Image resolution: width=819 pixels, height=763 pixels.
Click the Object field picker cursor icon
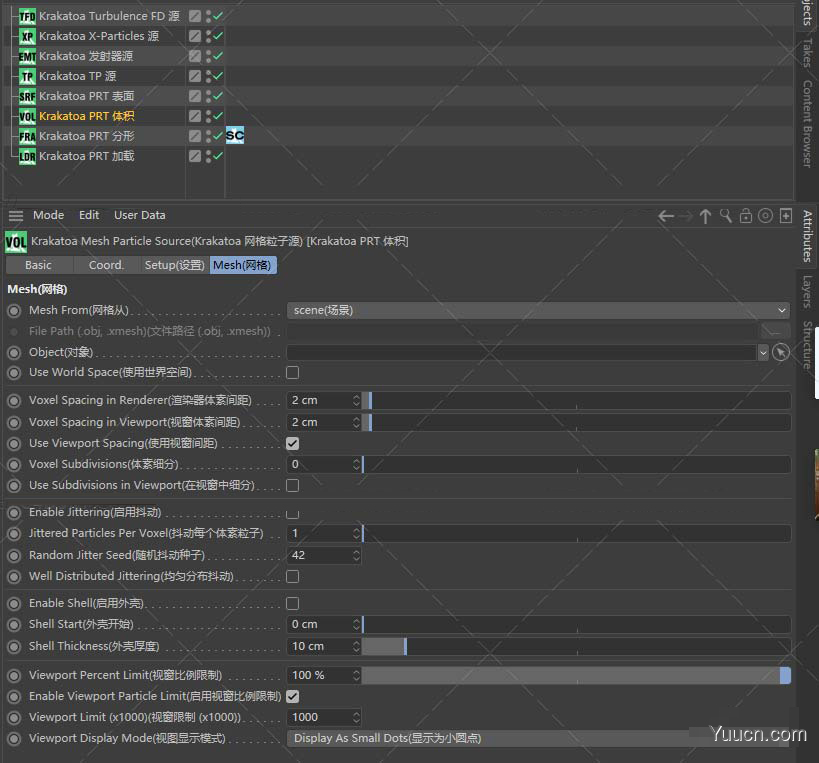pyautogui.click(x=781, y=353)
